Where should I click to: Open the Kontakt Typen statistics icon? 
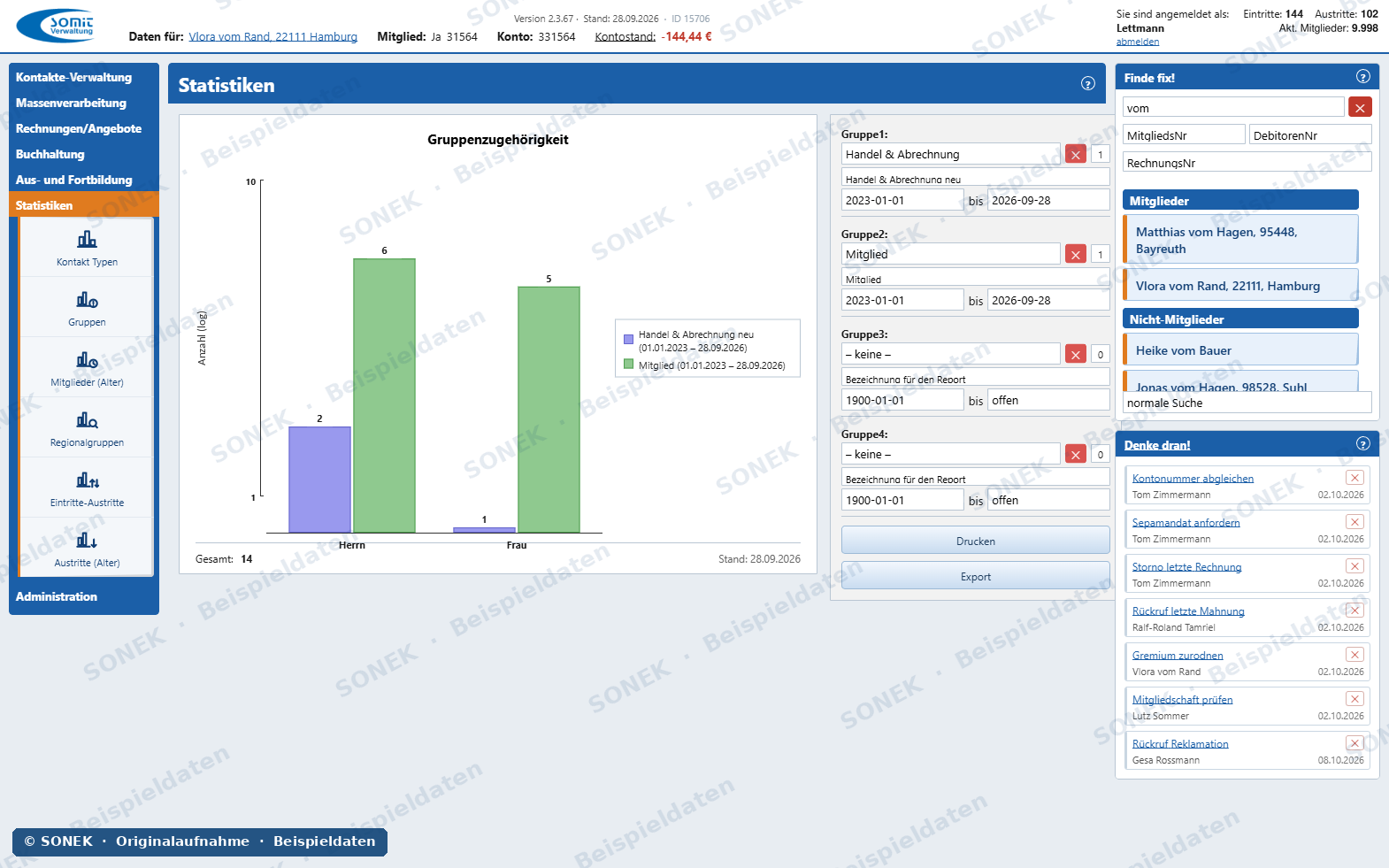87,240
